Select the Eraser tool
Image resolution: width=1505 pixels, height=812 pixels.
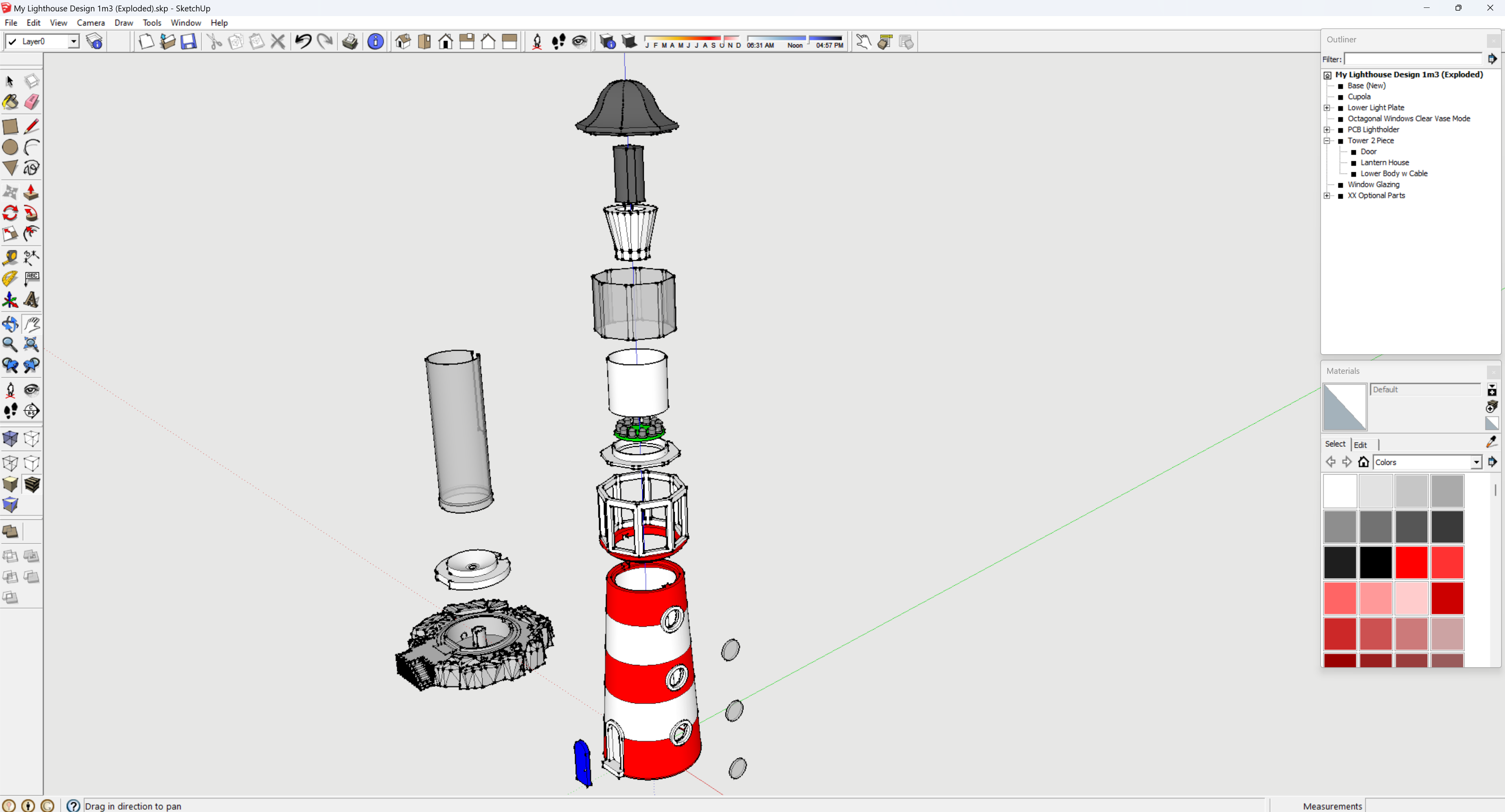point(31,102)
